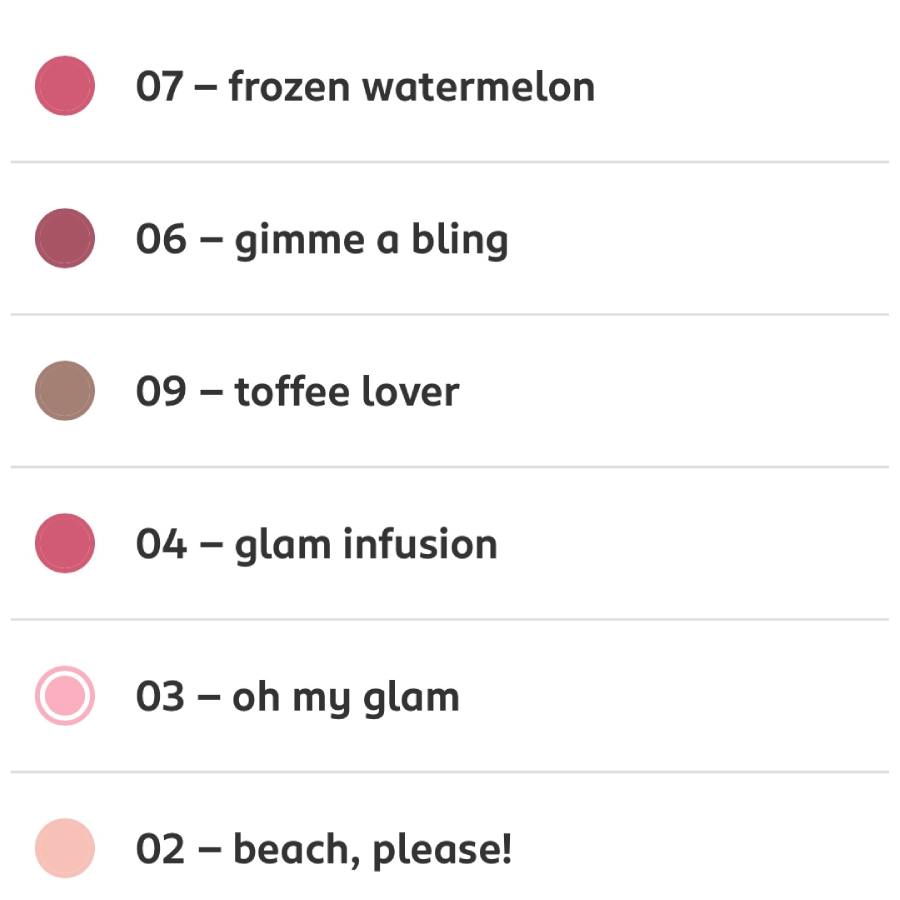Select the beach, please! peach swatch
This screenshot has height=900, width=900.
(65, 848)
